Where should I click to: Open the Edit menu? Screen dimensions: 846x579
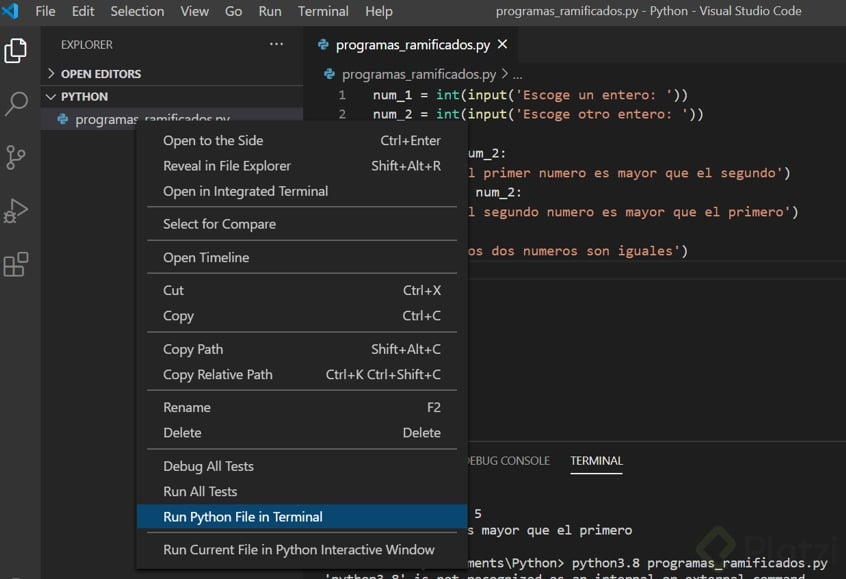pos(83,11)
